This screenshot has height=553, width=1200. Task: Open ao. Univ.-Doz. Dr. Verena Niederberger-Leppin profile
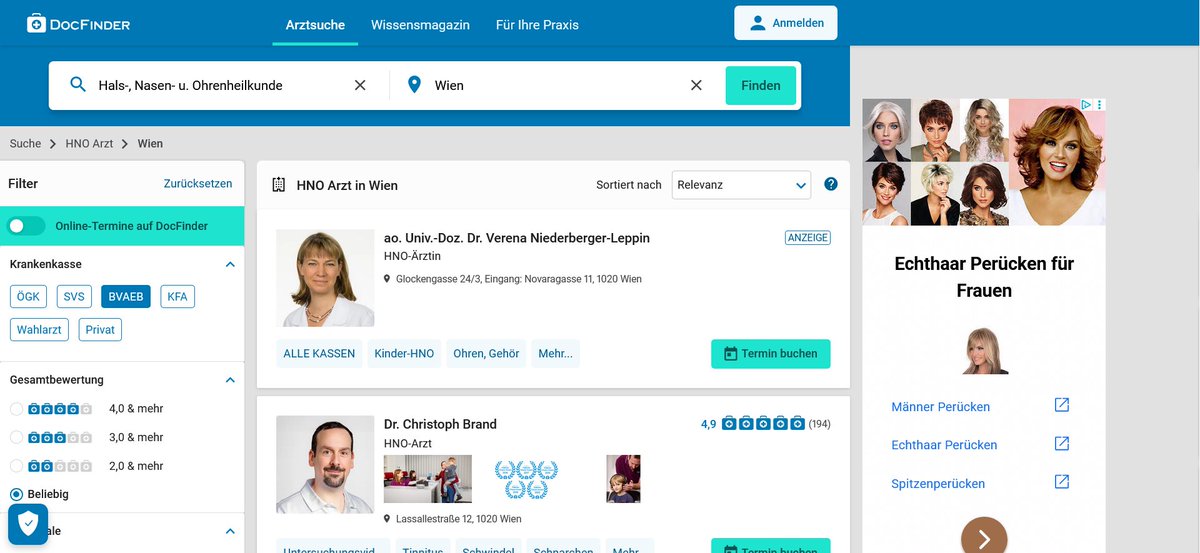click(x=517, y=238)
